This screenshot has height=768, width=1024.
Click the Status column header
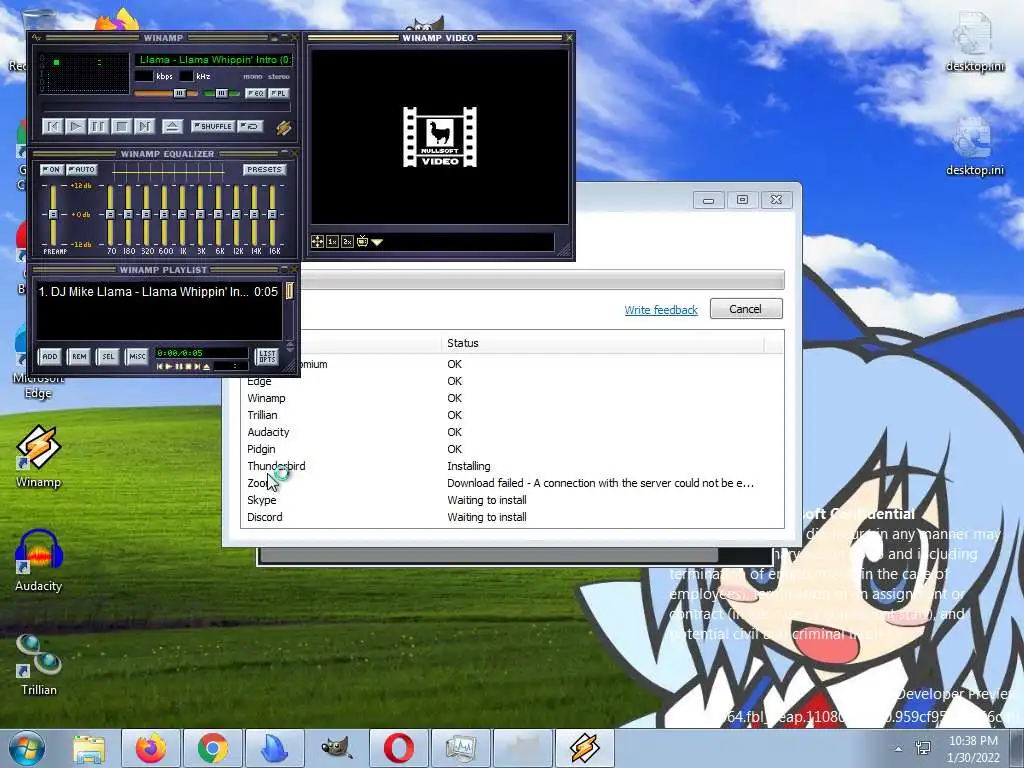[x=604, y=343]
